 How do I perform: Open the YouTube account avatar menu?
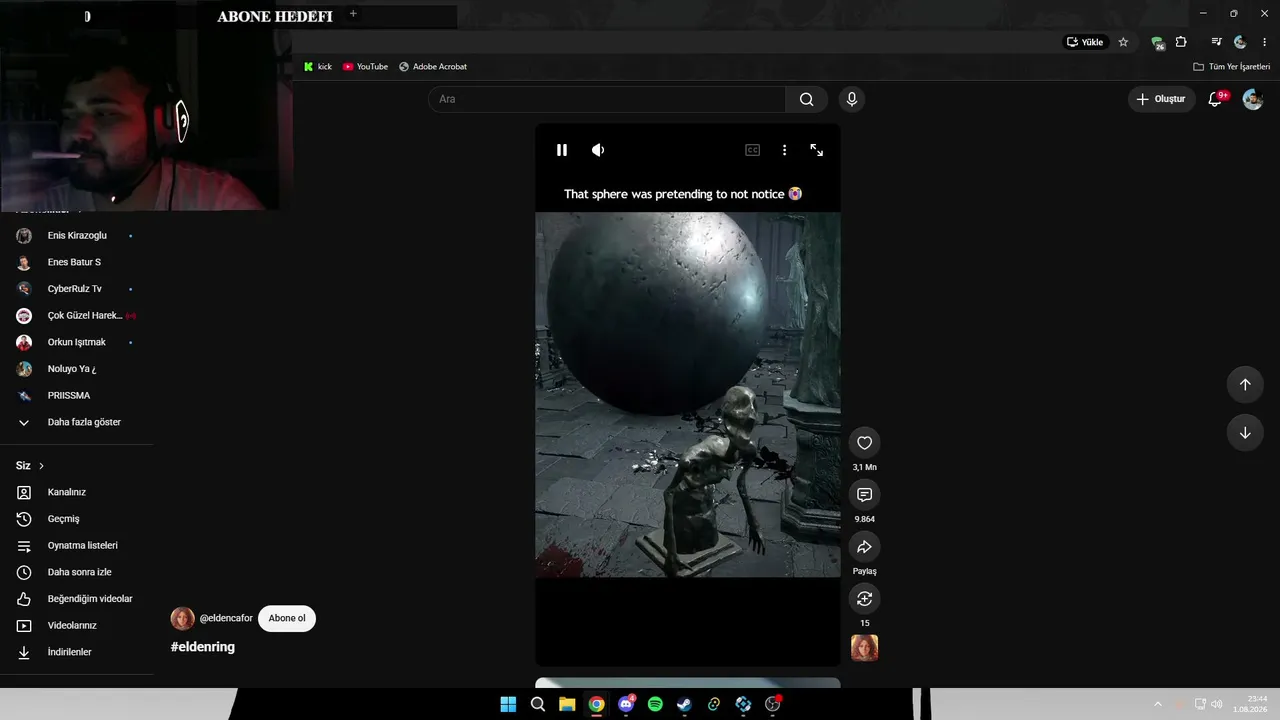tap(1253, 99)
